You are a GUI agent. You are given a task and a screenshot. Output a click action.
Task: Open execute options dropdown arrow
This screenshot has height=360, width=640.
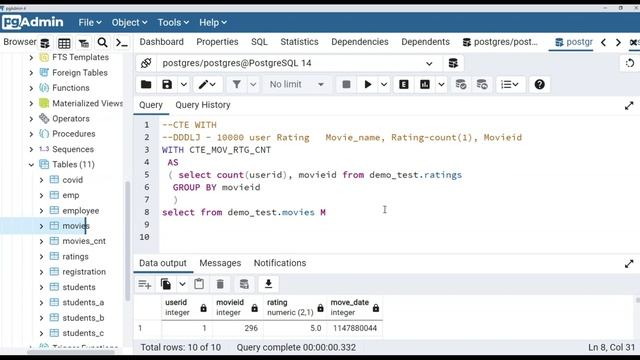[x=384, y=84]
